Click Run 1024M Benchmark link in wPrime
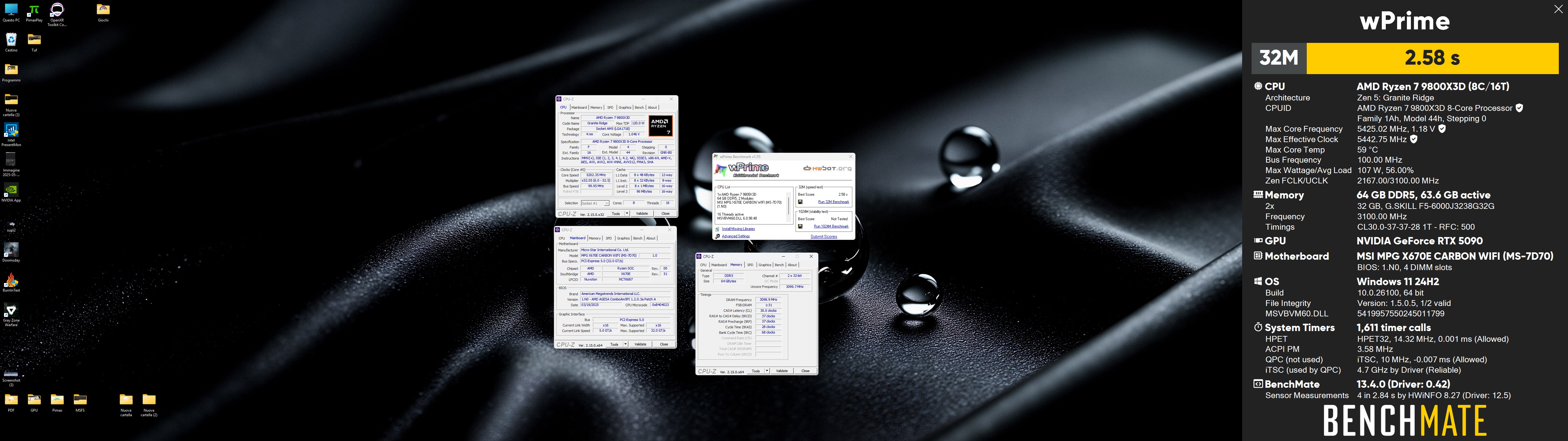 [x=831, y=226]
